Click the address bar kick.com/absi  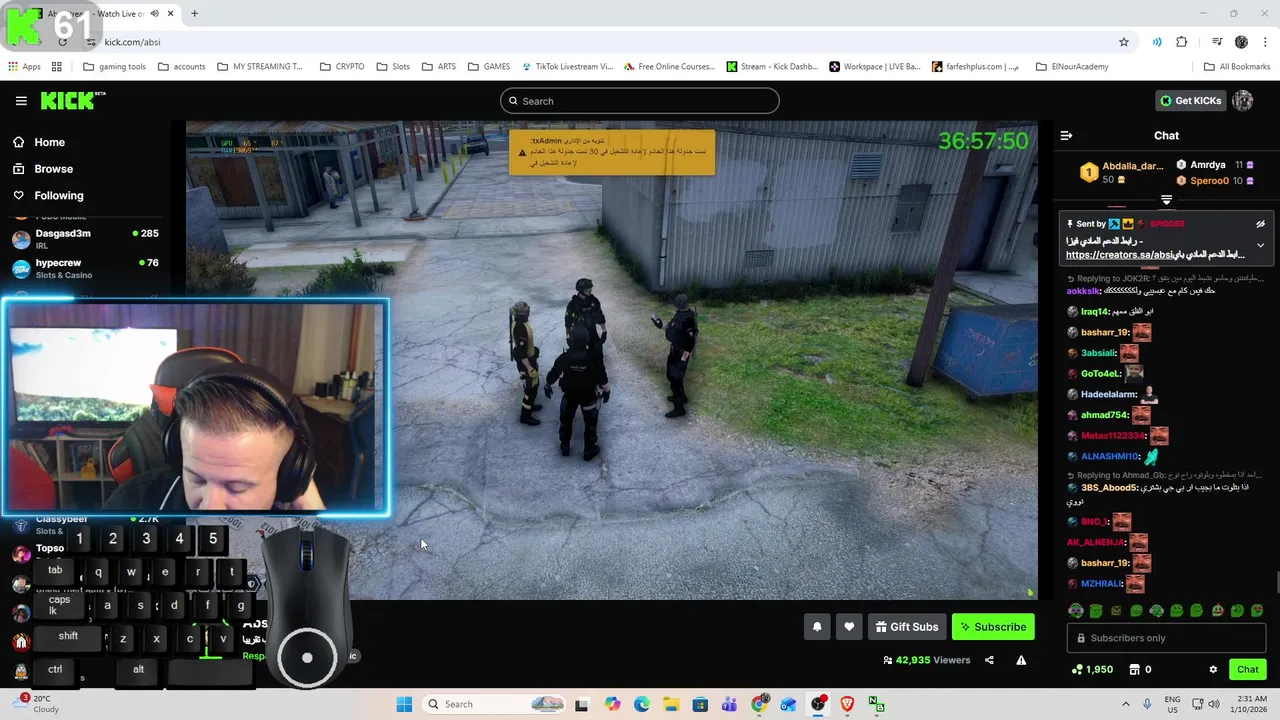(132, 42)
